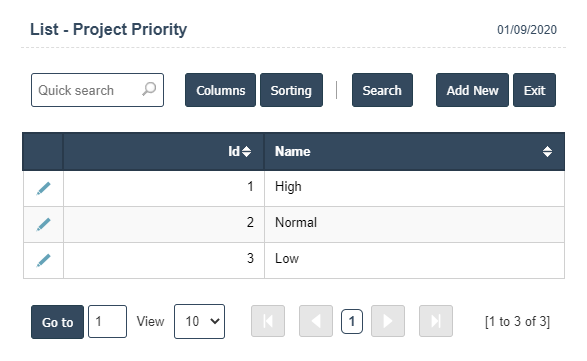Click the quick search magnifier icon

(x=149, y=90)
